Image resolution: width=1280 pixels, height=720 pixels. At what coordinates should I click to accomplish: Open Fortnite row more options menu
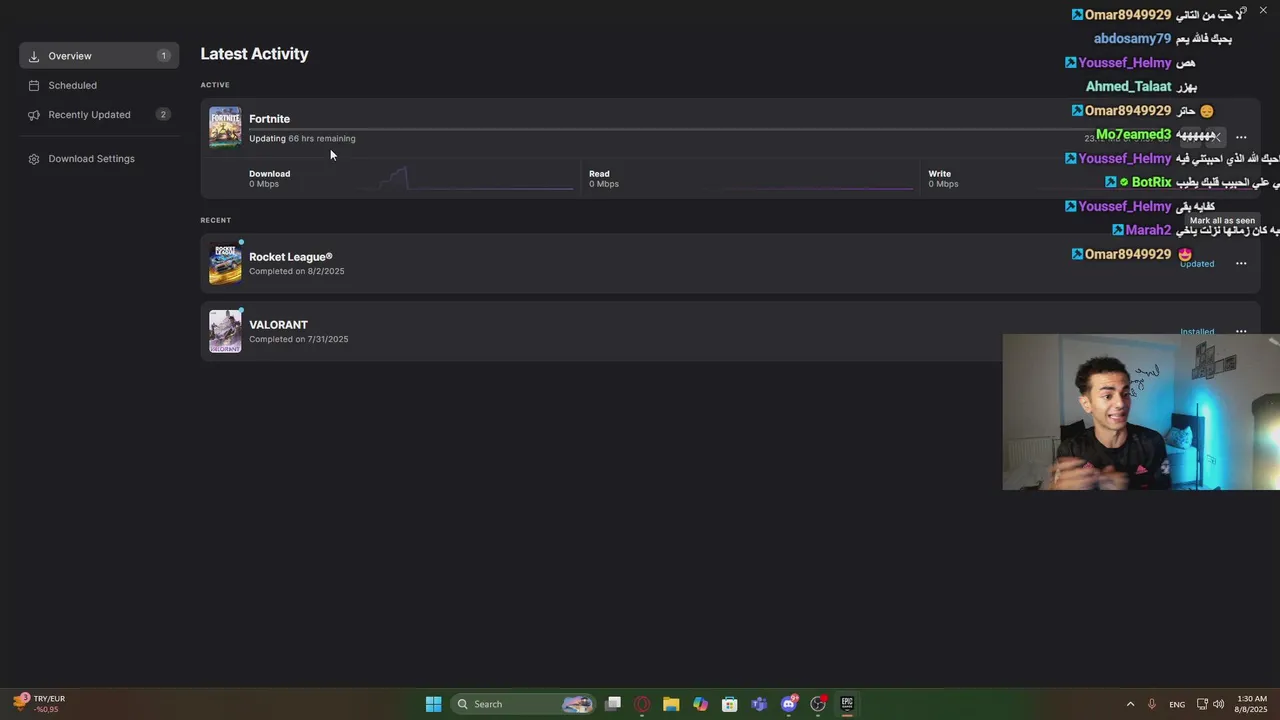click(1241, 137)
